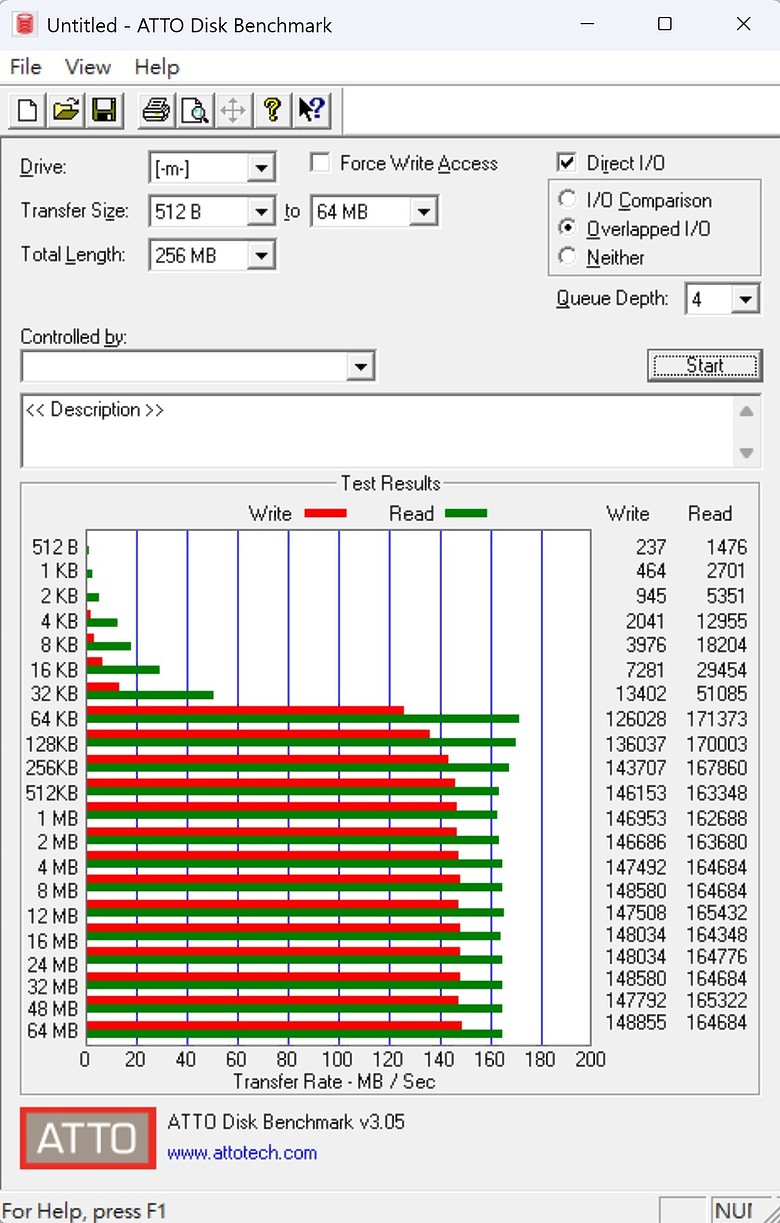Minimize the ATTO Disk Benchmark window
The height and width of the screenshot is (1223, 780).
[586, 24]
